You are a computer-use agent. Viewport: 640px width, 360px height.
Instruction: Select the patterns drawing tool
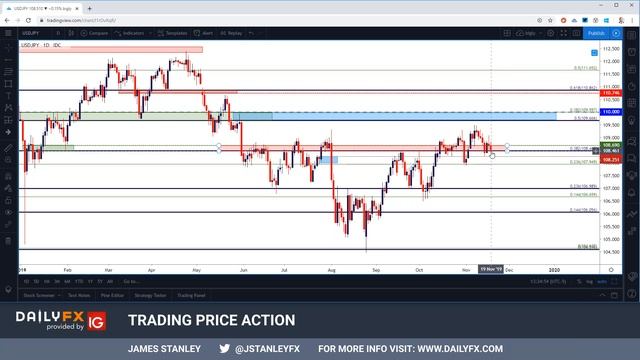pos(8,108)
